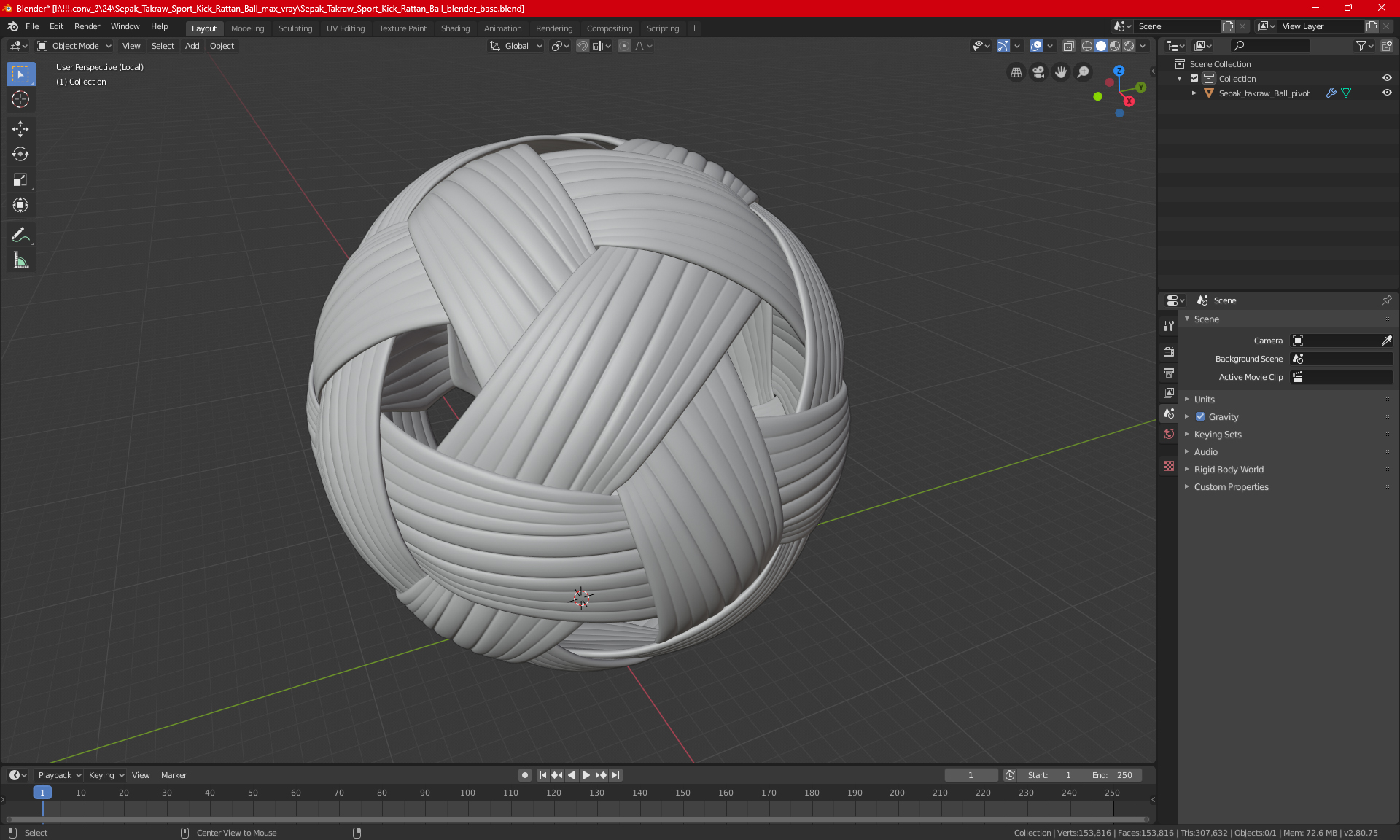Viewport: 1400px width, 840px height.
Task: Open the Keying popover in timeline
Action: coord(106,775)
